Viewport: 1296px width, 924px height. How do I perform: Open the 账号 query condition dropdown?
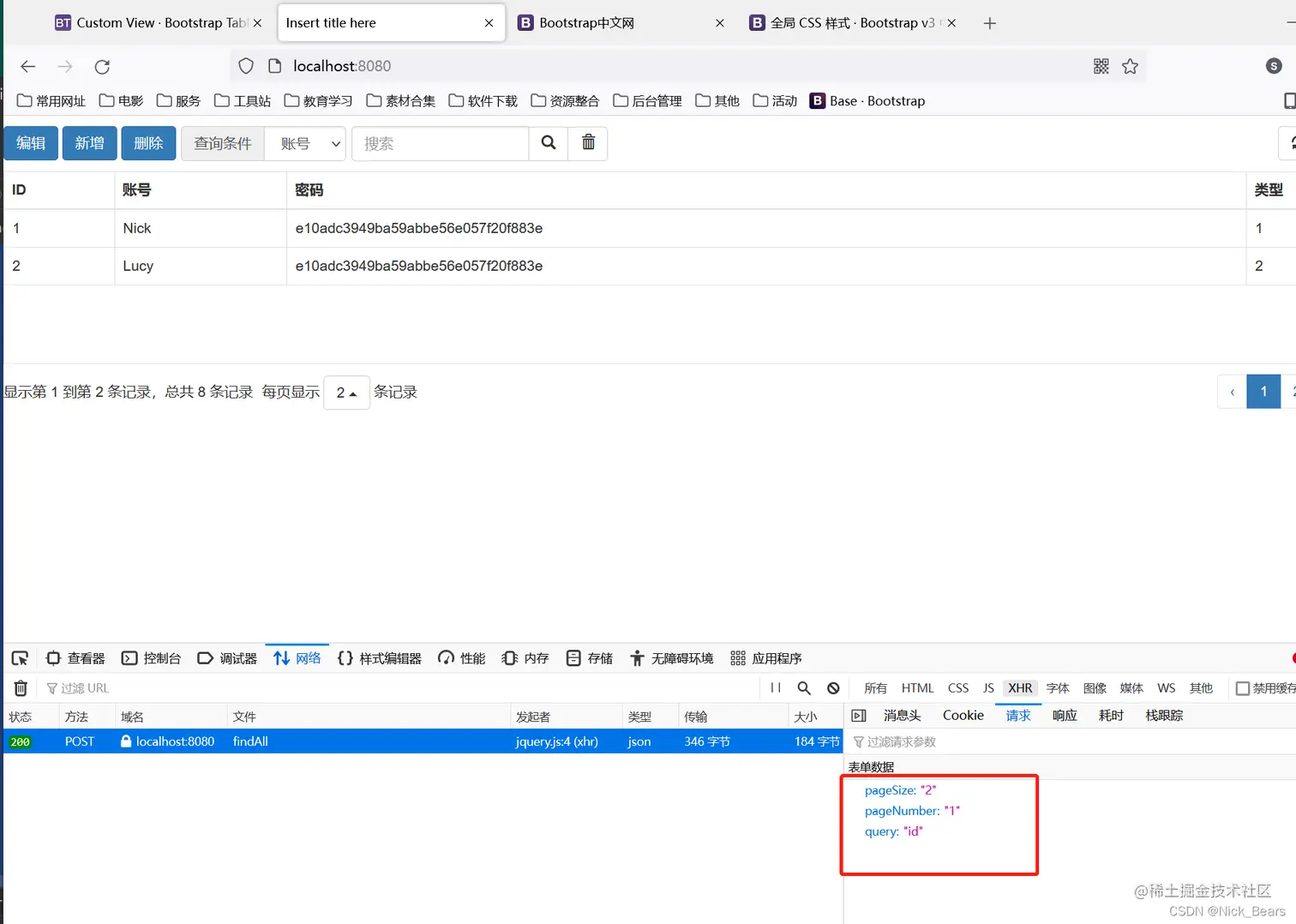tap(304, 143)
